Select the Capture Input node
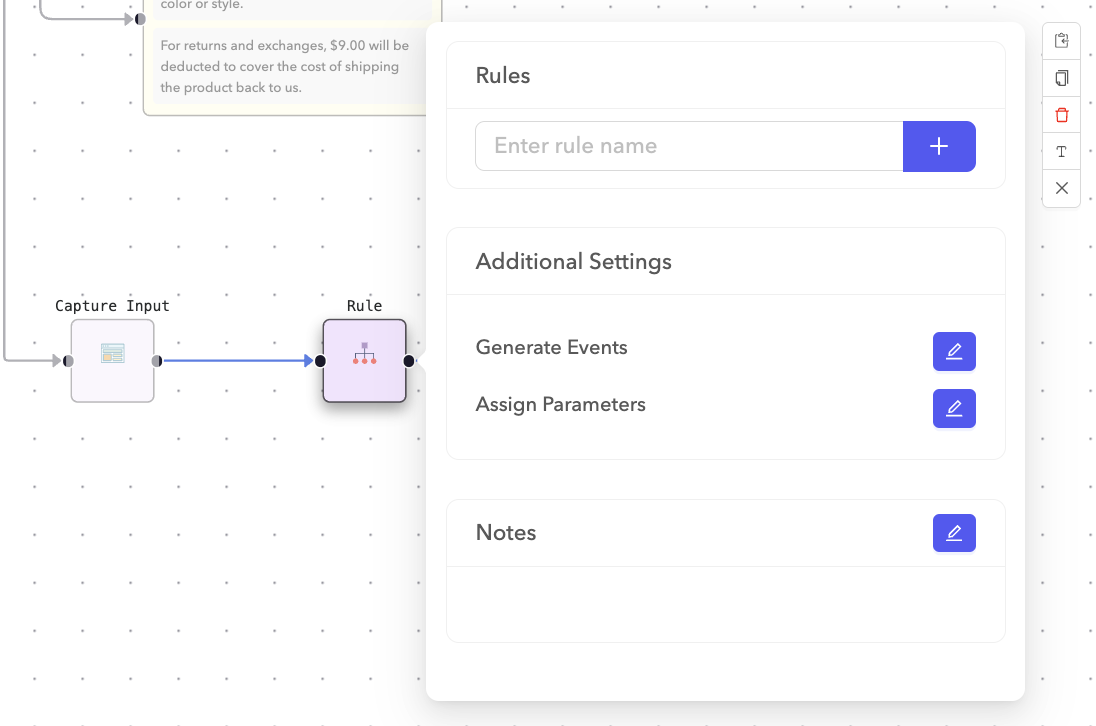The height and width of the screenshot is (726, 1096). pos(112,360)
